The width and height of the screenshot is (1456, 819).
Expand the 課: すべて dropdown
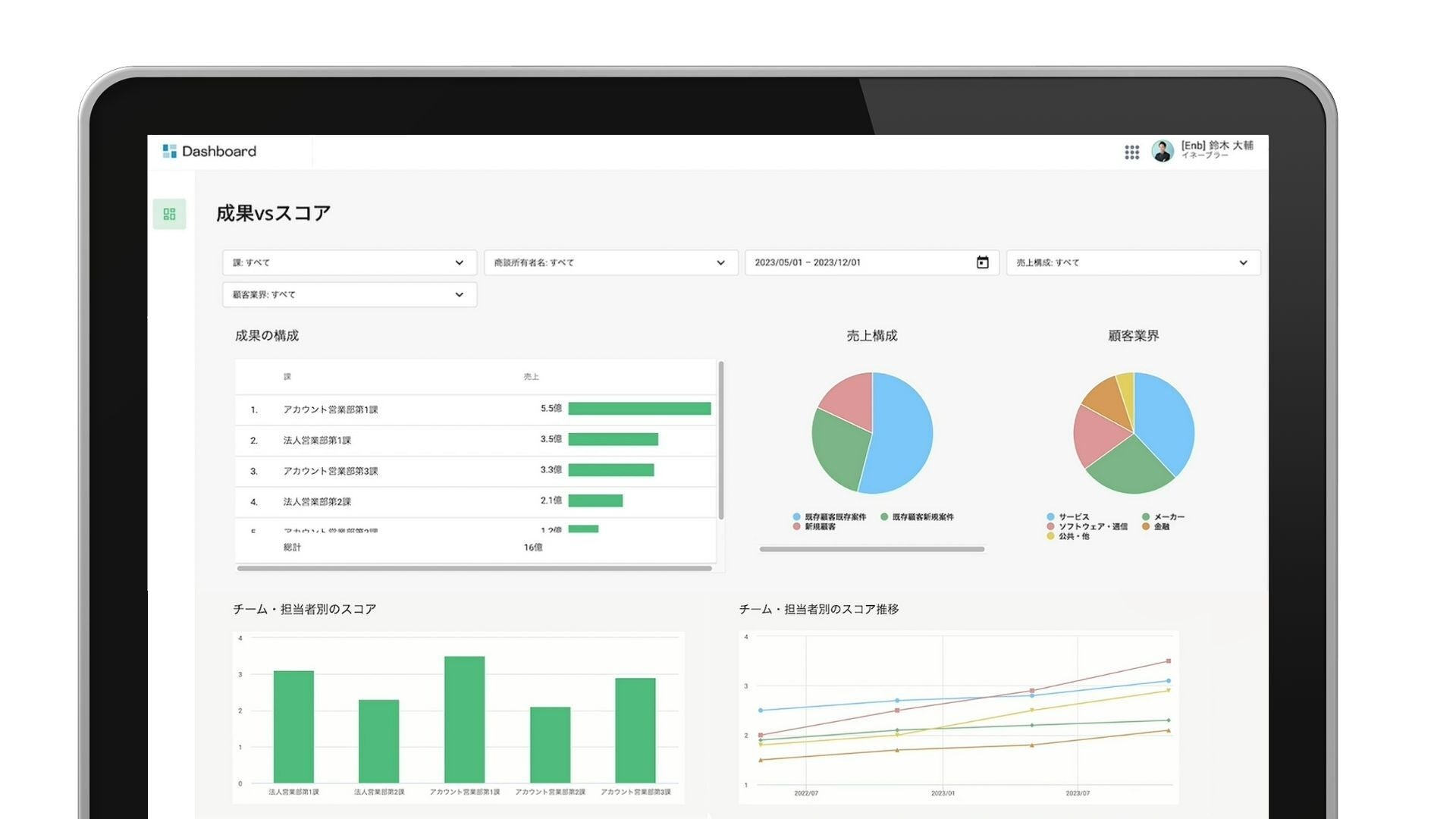click(x=349, y=262)
